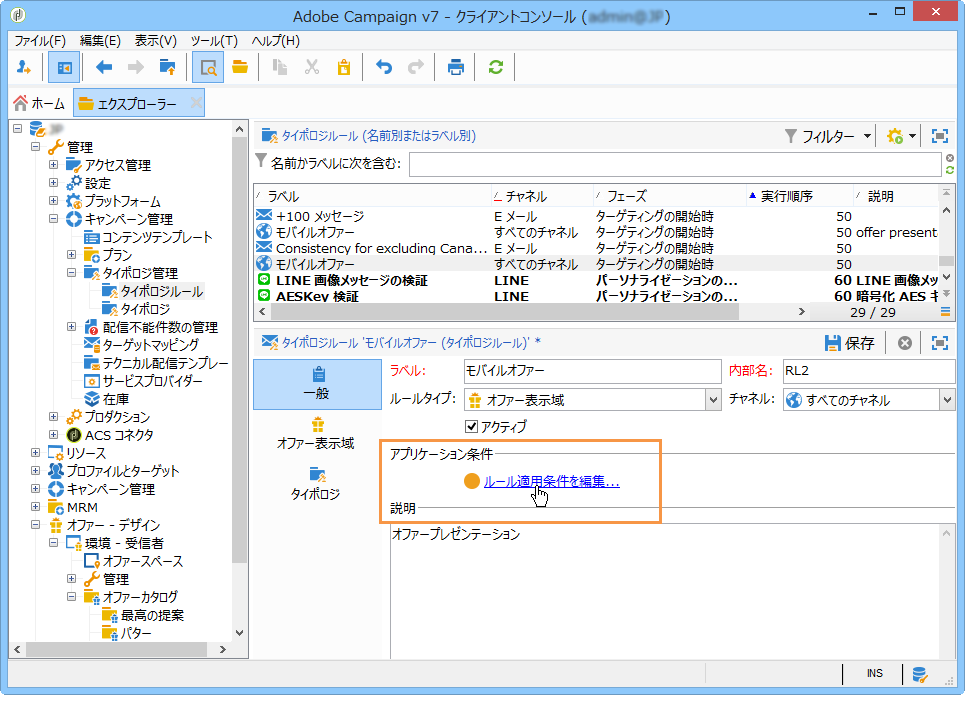Open the 編集(E) menu
This screenshot has height=709, width=980.
(x=100, y=41)
